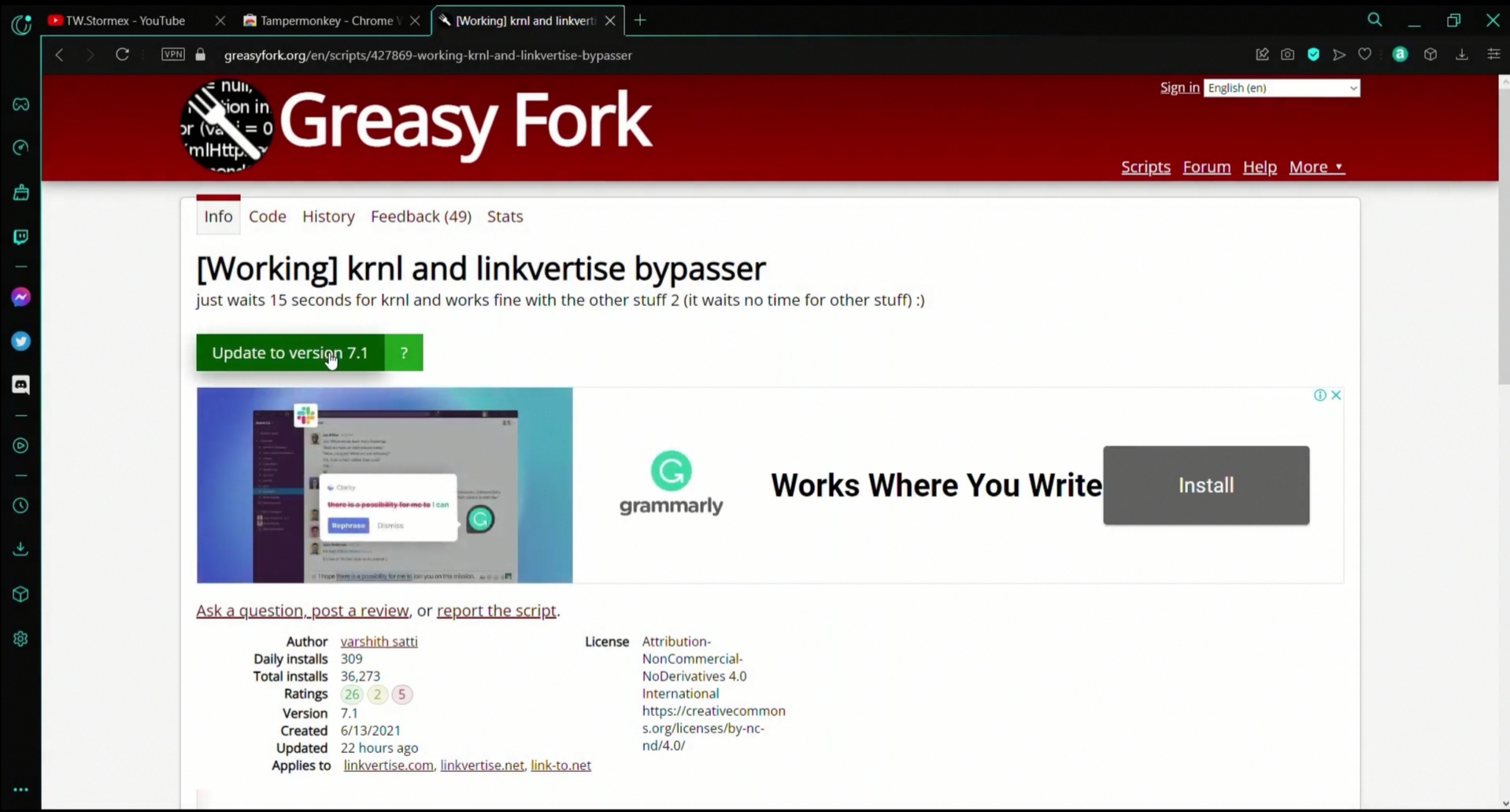Screen dimensions: 1510x812
Task: Open GX Corner in the sidebar
Action: 20,104
